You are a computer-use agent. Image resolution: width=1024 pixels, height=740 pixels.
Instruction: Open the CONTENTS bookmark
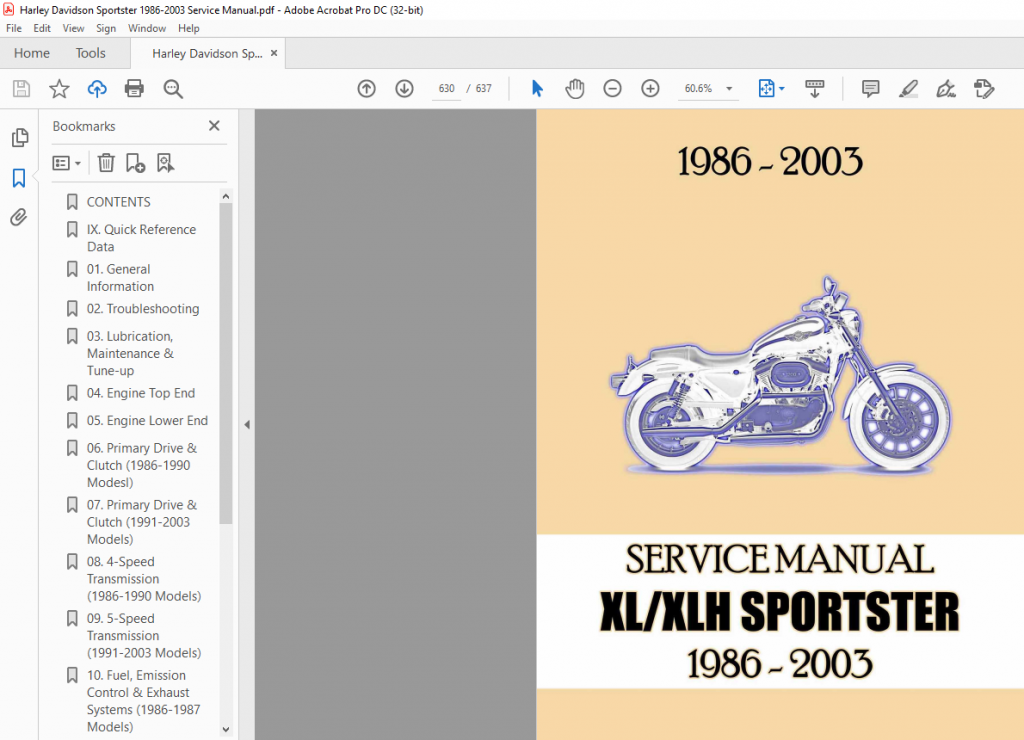[119, 202]
